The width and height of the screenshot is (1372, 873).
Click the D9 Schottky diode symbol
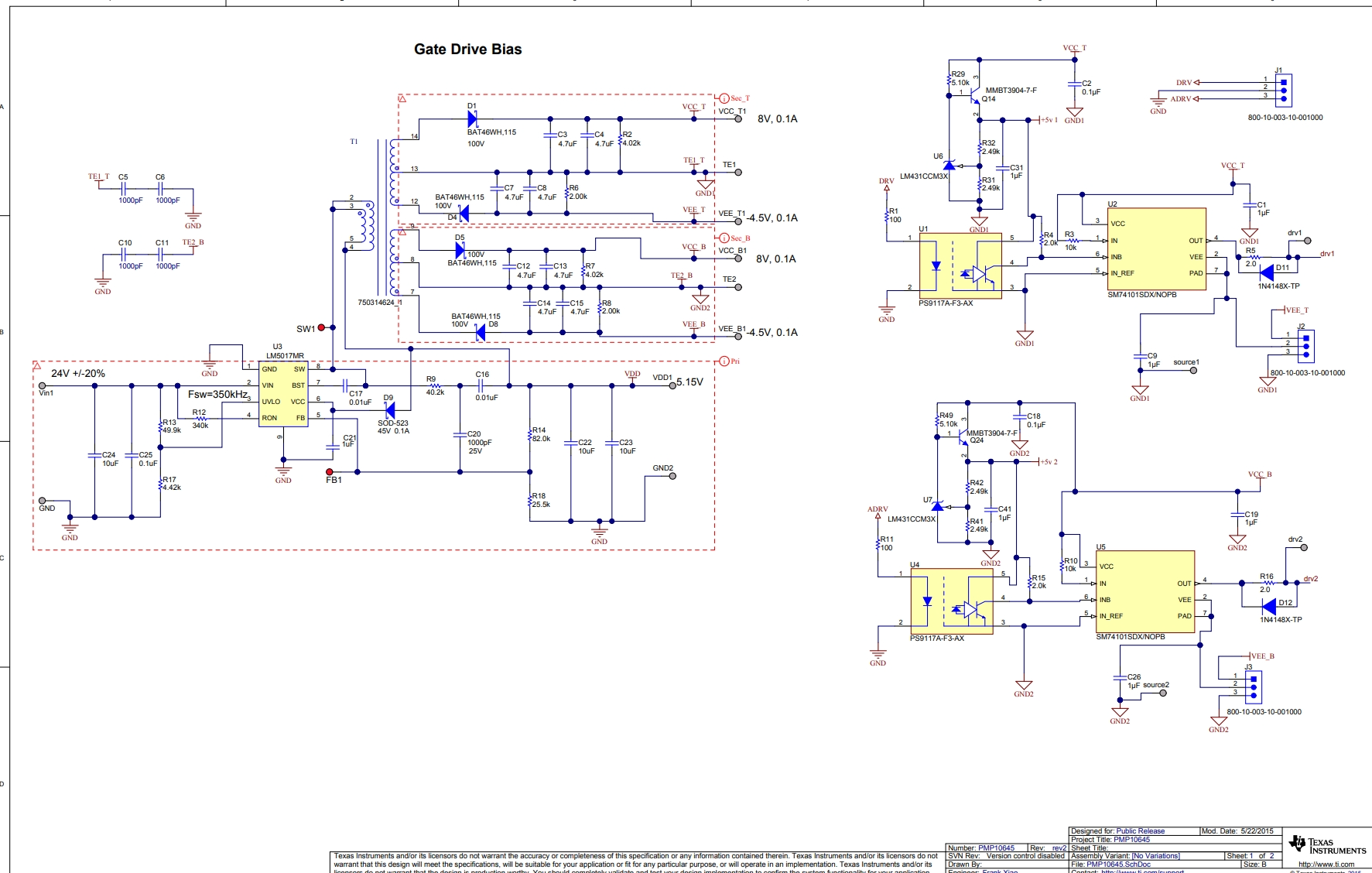[390, 409]
